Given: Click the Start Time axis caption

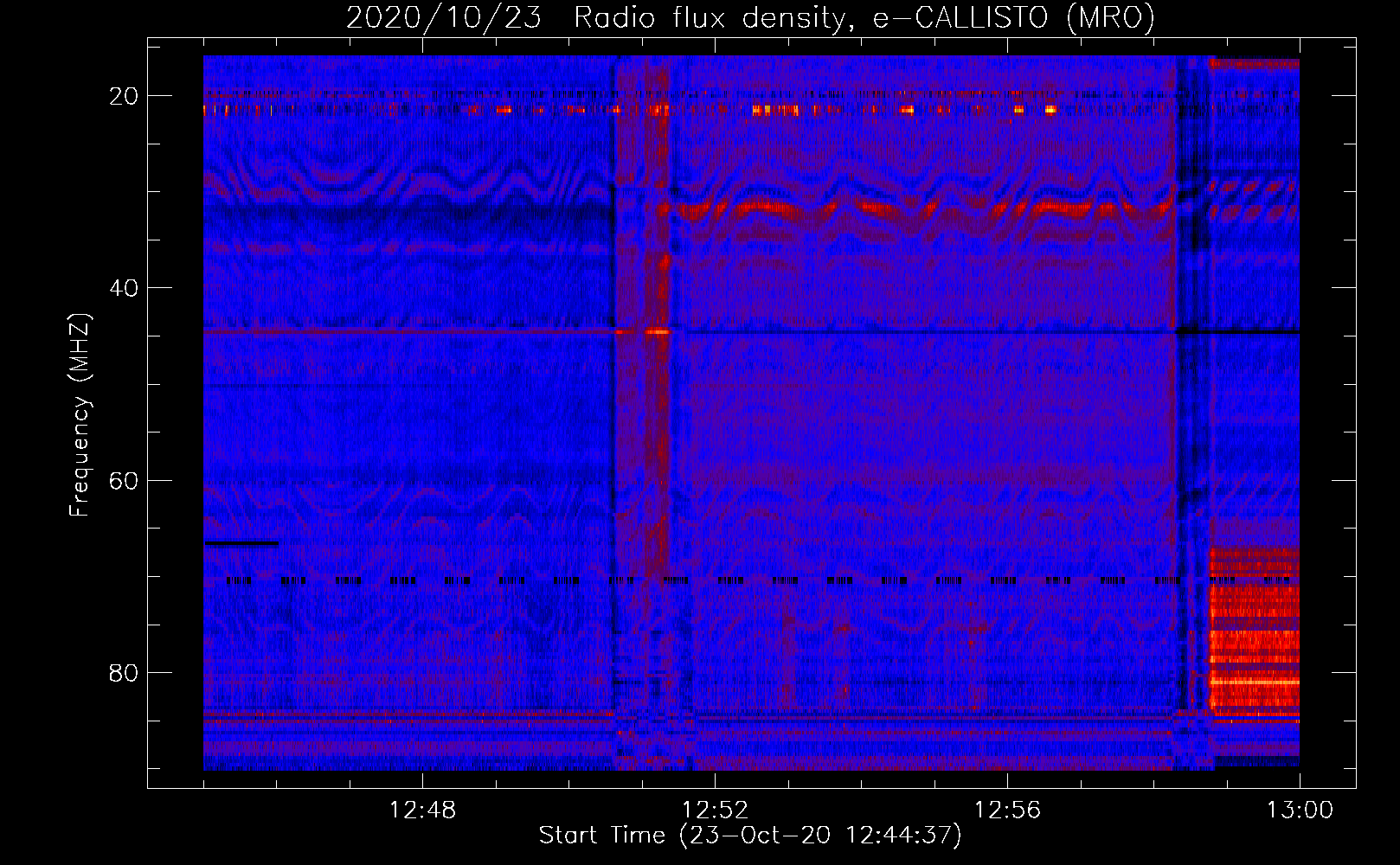Looking at the screenshot, I should [750, 836].
